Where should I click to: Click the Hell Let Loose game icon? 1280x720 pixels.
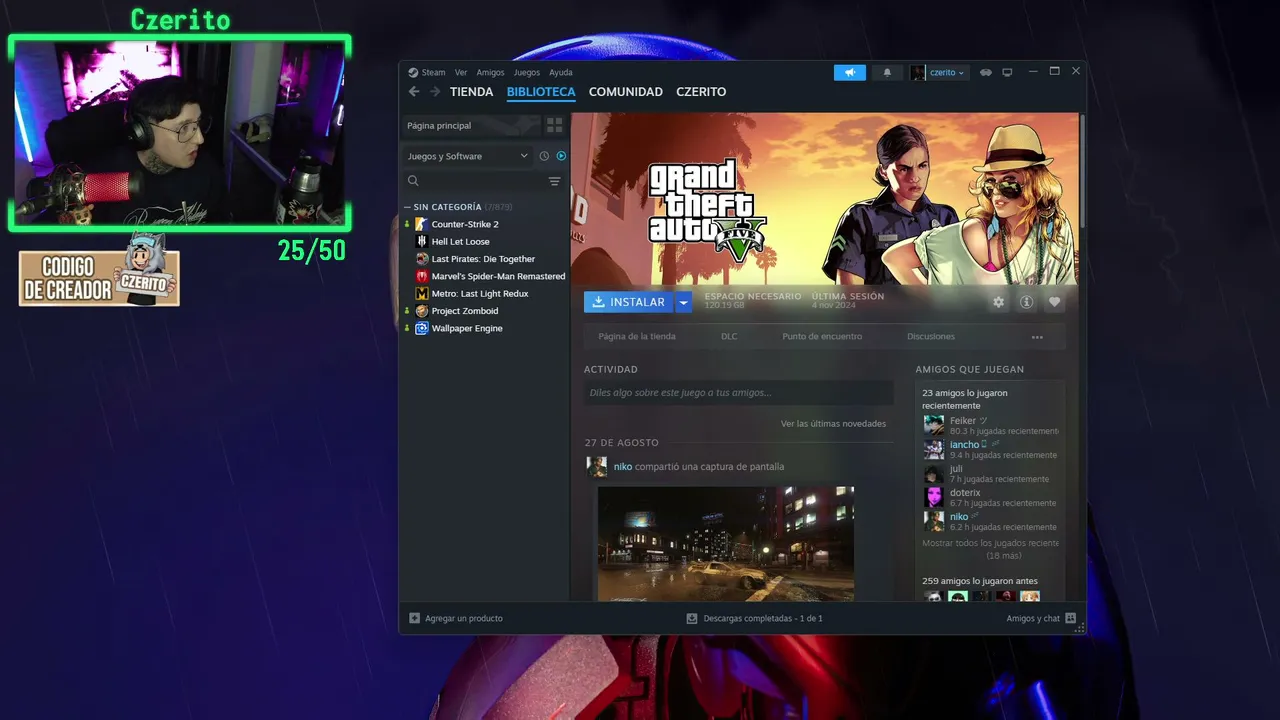[422, 241]
